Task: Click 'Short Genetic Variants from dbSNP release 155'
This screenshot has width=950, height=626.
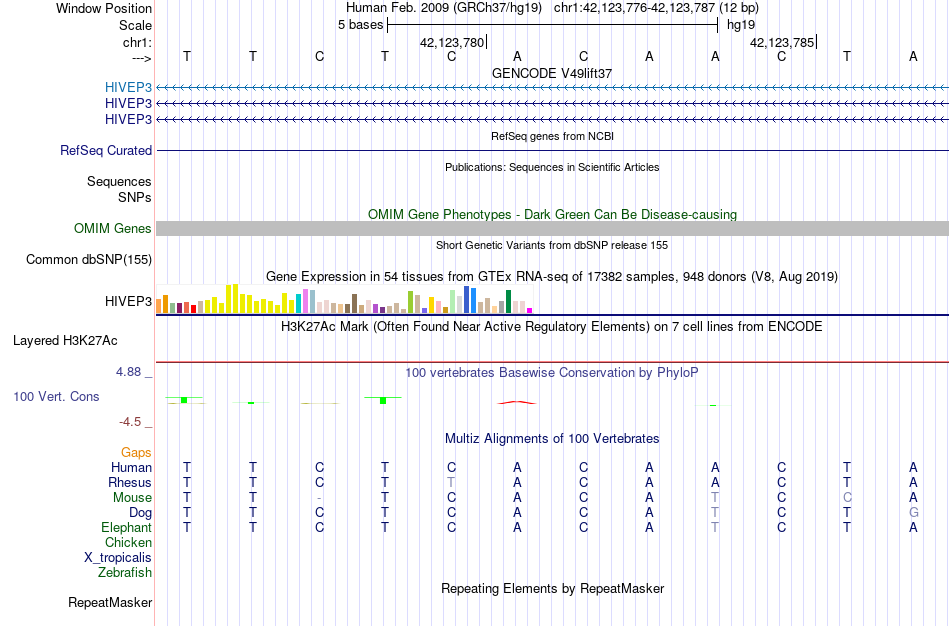Action: click(552, 245)
